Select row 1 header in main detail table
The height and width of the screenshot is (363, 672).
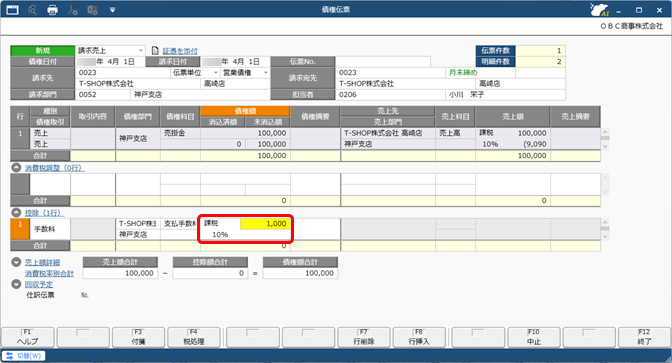coord(20,139)
